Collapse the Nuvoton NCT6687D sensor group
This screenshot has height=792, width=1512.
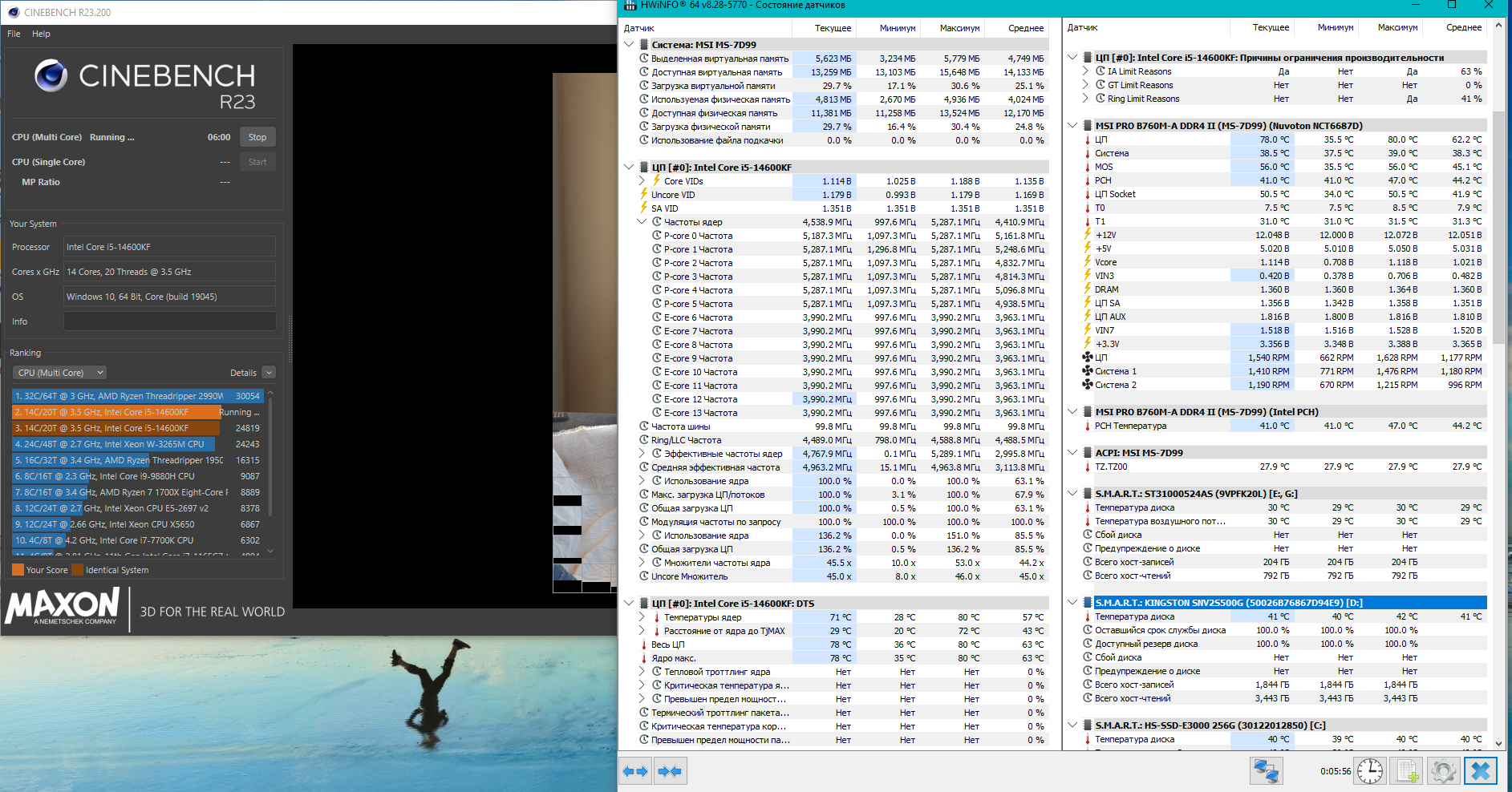pos(1073,126)
